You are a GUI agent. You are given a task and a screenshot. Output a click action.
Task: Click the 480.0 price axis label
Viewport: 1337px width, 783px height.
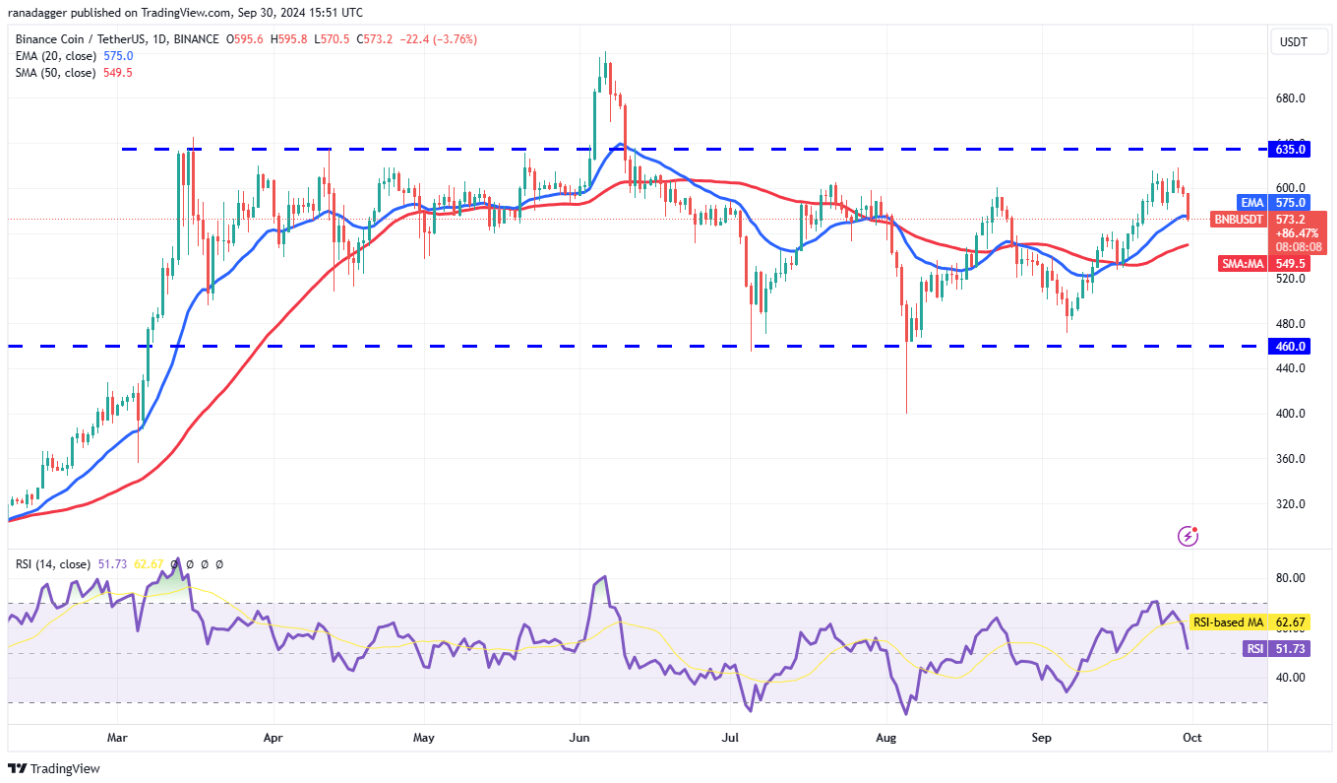tap(1290, 323)
